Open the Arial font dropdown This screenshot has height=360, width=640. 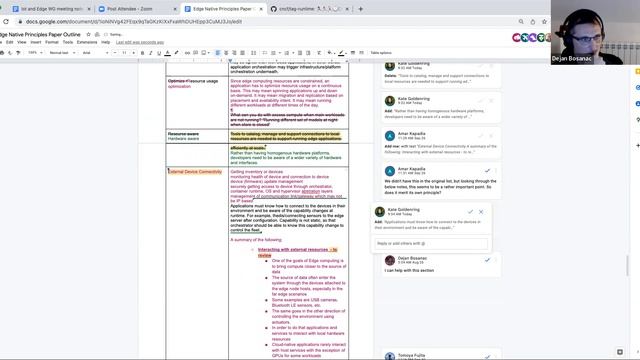coord(95,53)
